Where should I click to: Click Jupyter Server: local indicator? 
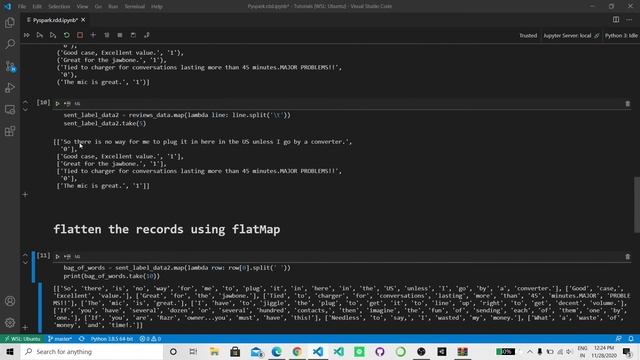coord(571,36)
